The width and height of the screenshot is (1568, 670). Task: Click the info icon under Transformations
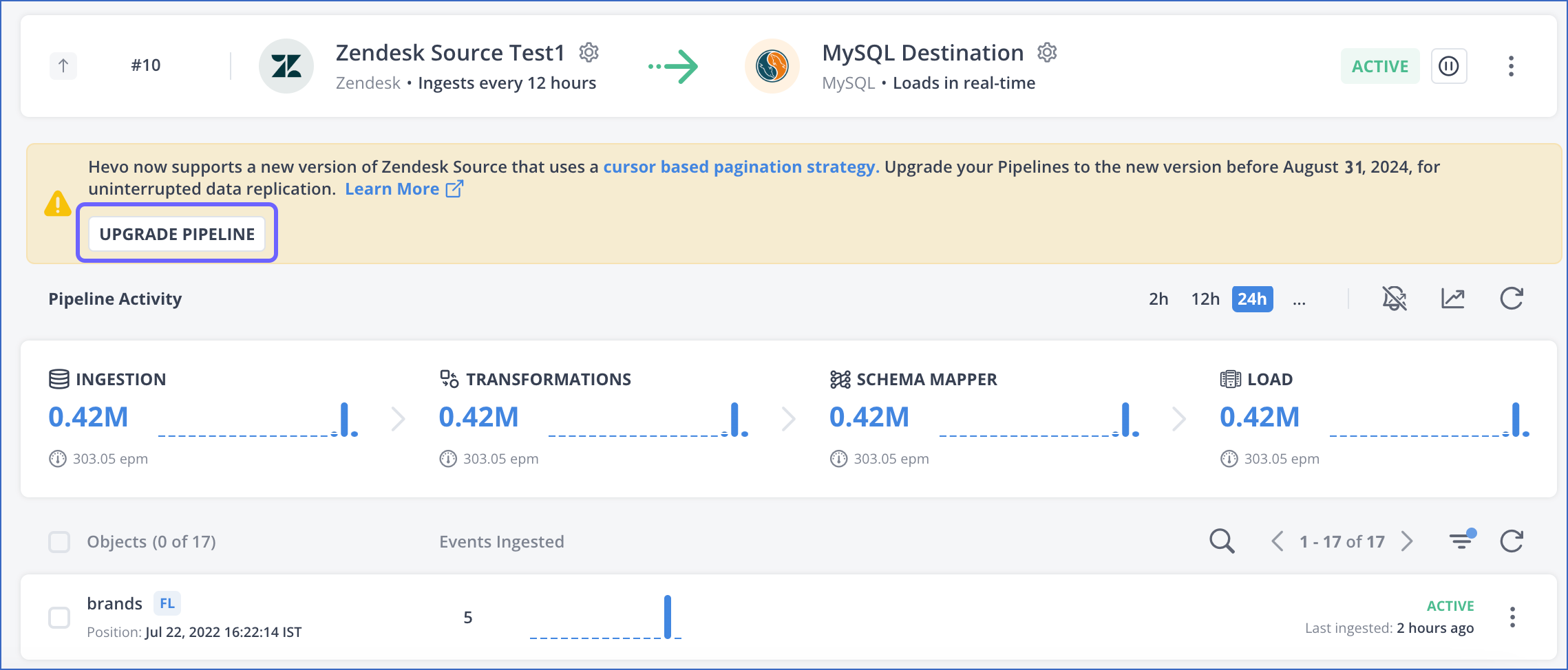click(448, 458)
